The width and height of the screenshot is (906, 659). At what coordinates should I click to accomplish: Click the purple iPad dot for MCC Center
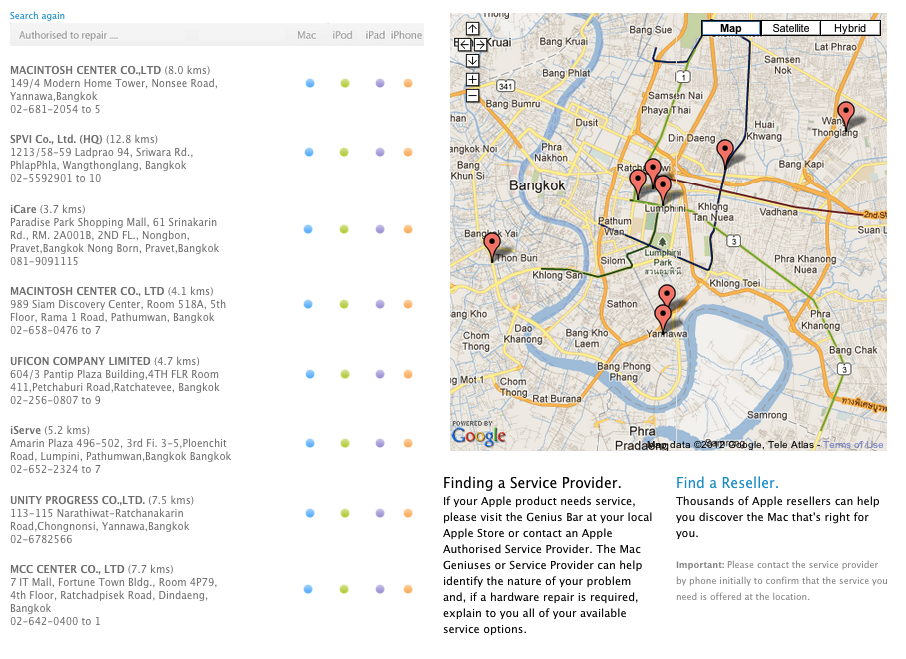pyautogui.click(x=380, y=589)
